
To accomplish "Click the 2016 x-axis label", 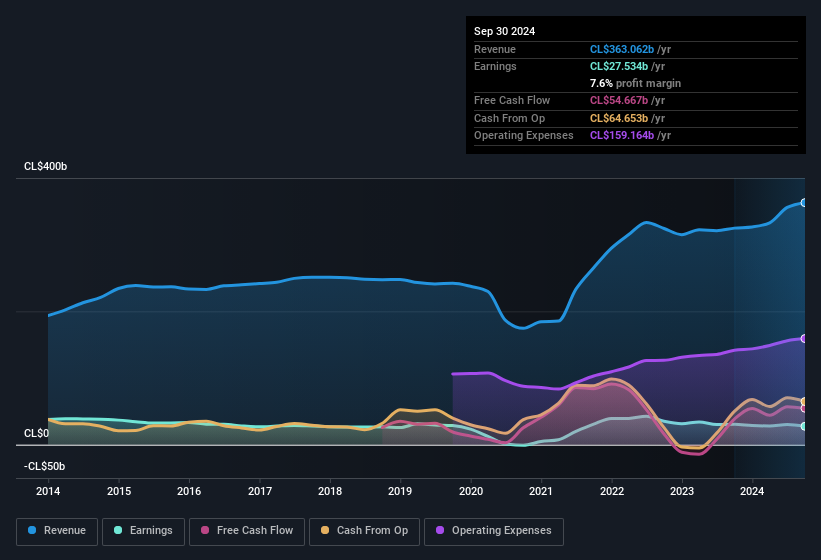I will pyautogui.click(x=189, y=491).
